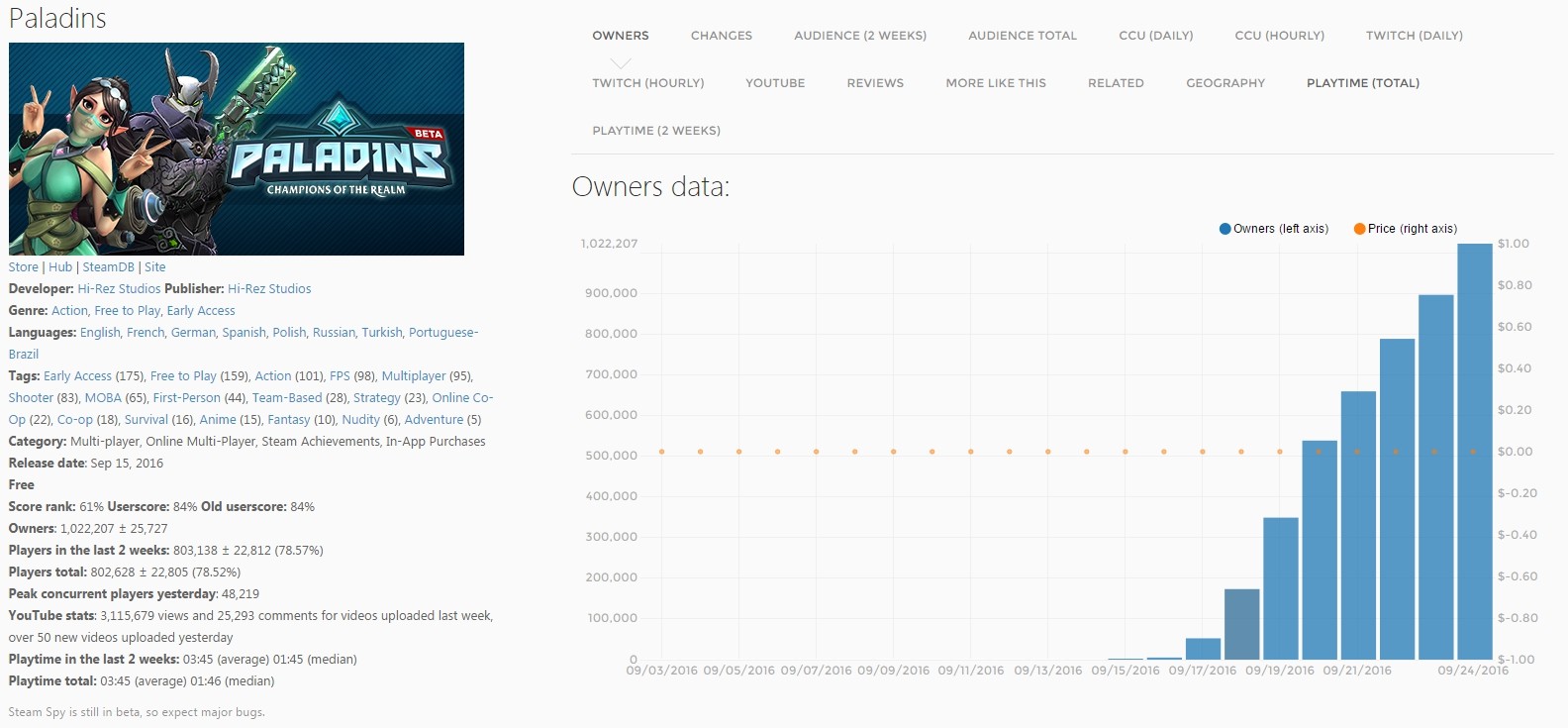Choose the German language link

coord(193,333)
